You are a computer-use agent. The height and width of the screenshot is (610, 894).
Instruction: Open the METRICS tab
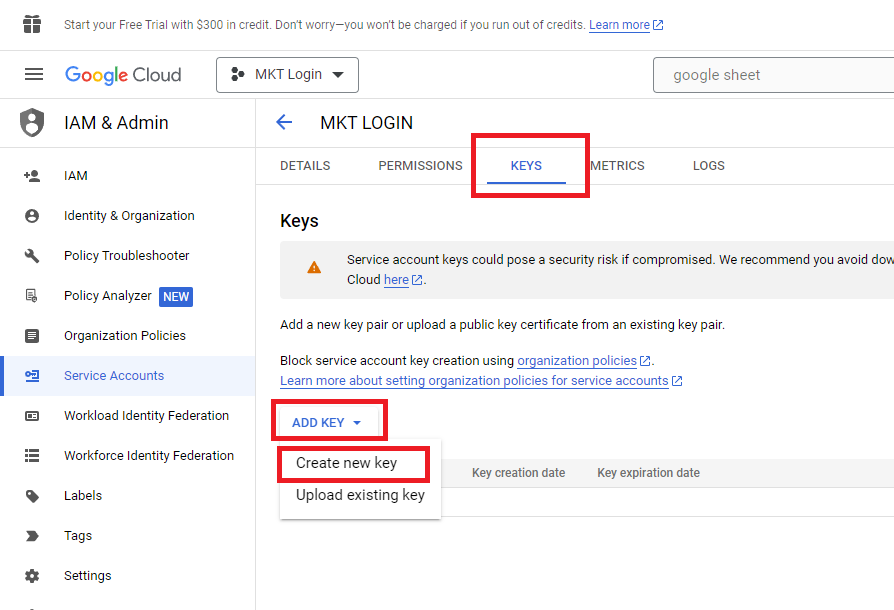tap(617, 165)
